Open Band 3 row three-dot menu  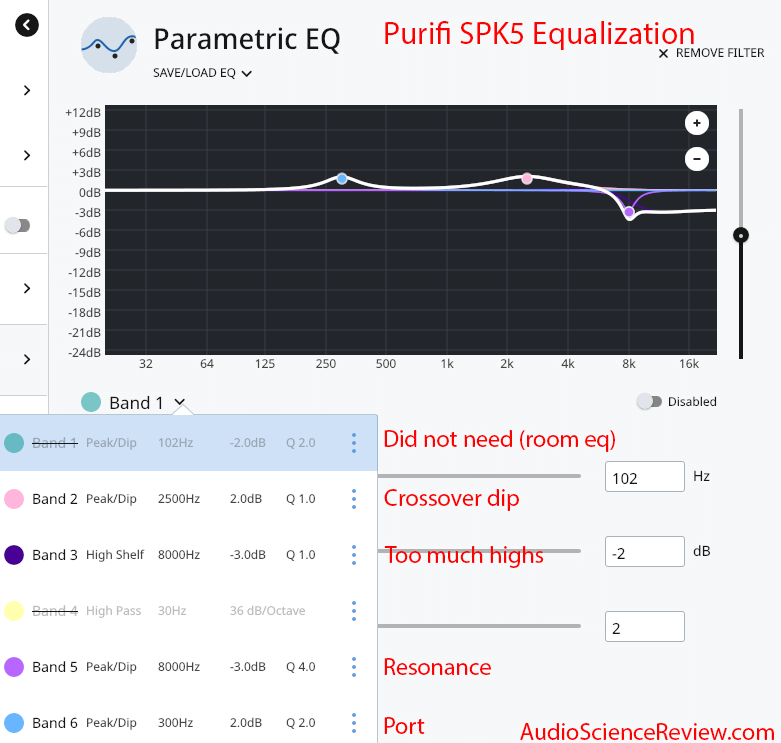pos(354,555)
